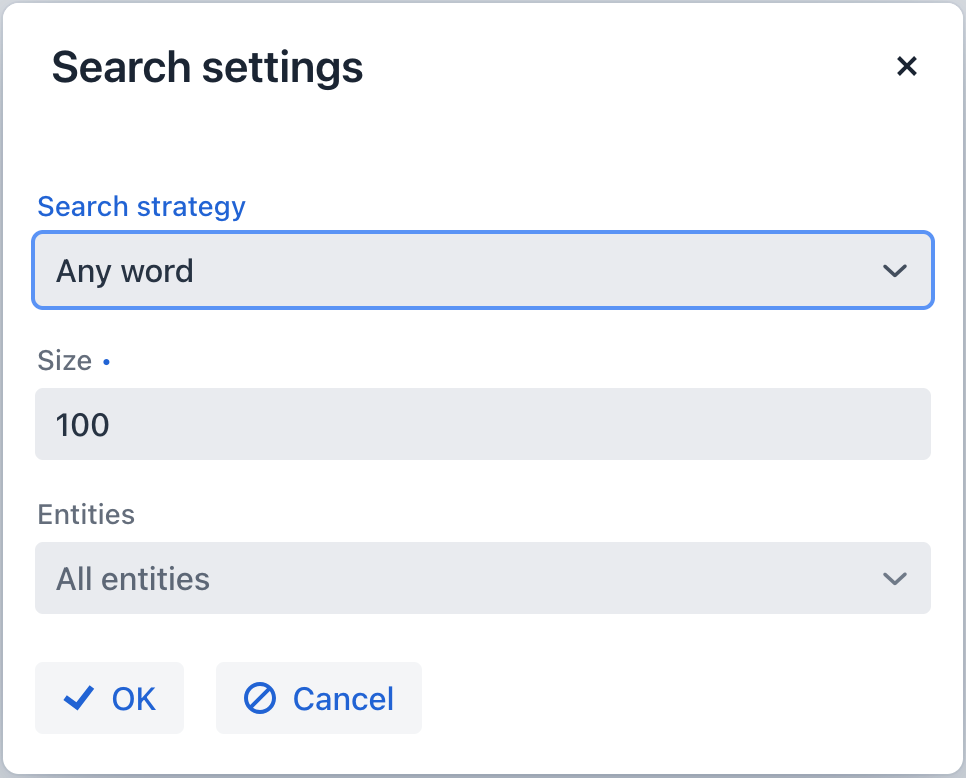Image resolution: width=966 pixels, height=778 pixels.
Task: Open the Entities selector showing All entities
Action: click(483, 578)
